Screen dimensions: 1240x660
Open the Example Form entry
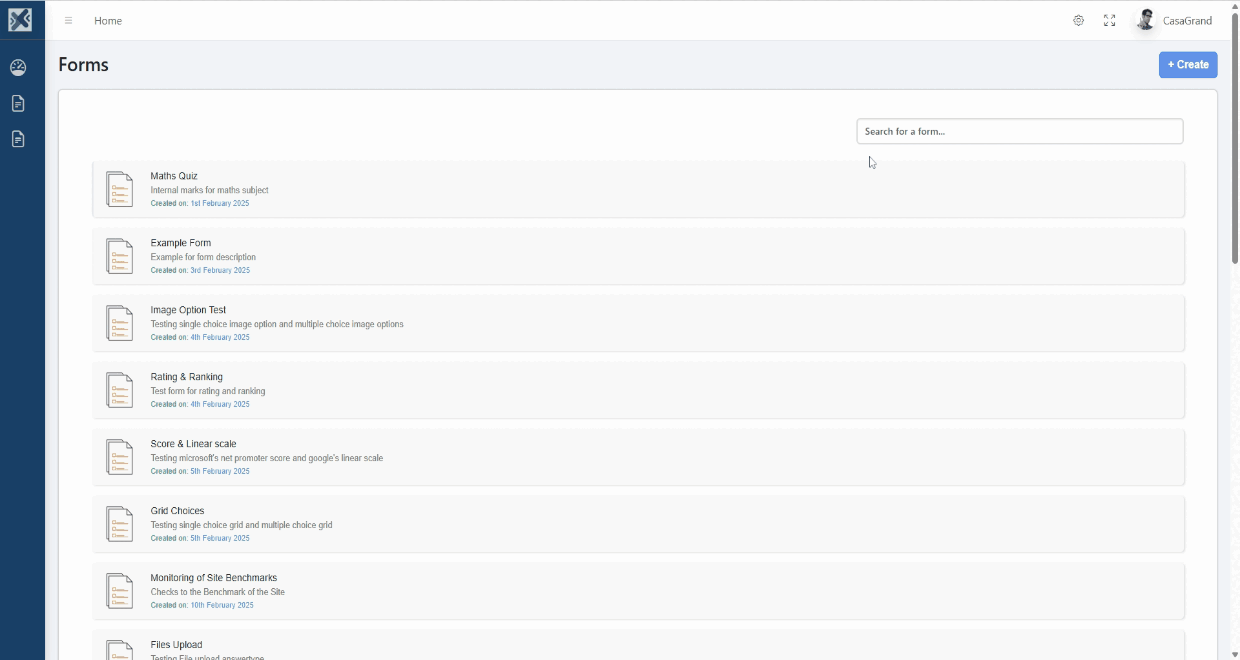(181, 243)
